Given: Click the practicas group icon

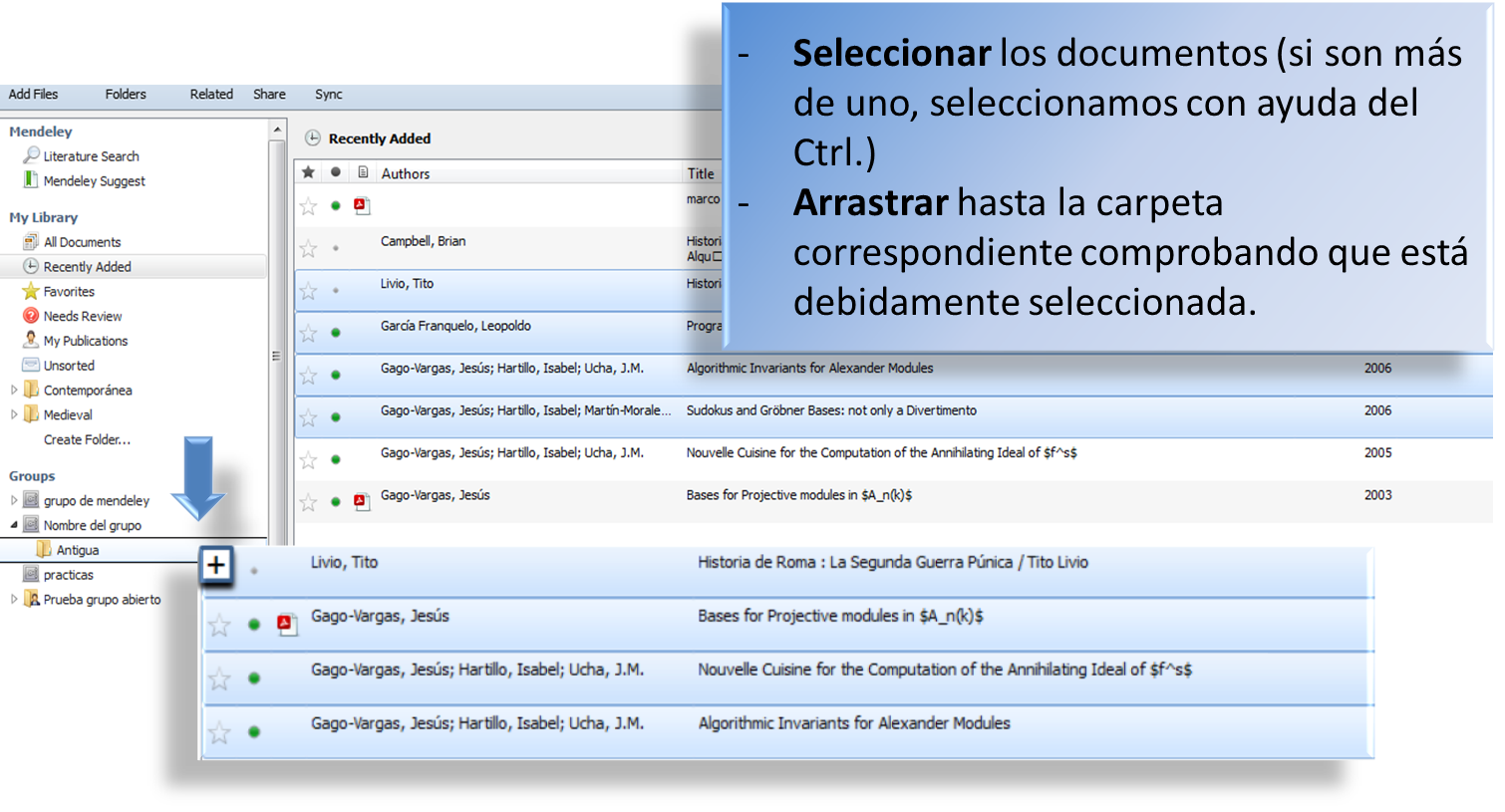Looking at the screenshot, I should 32,574.
